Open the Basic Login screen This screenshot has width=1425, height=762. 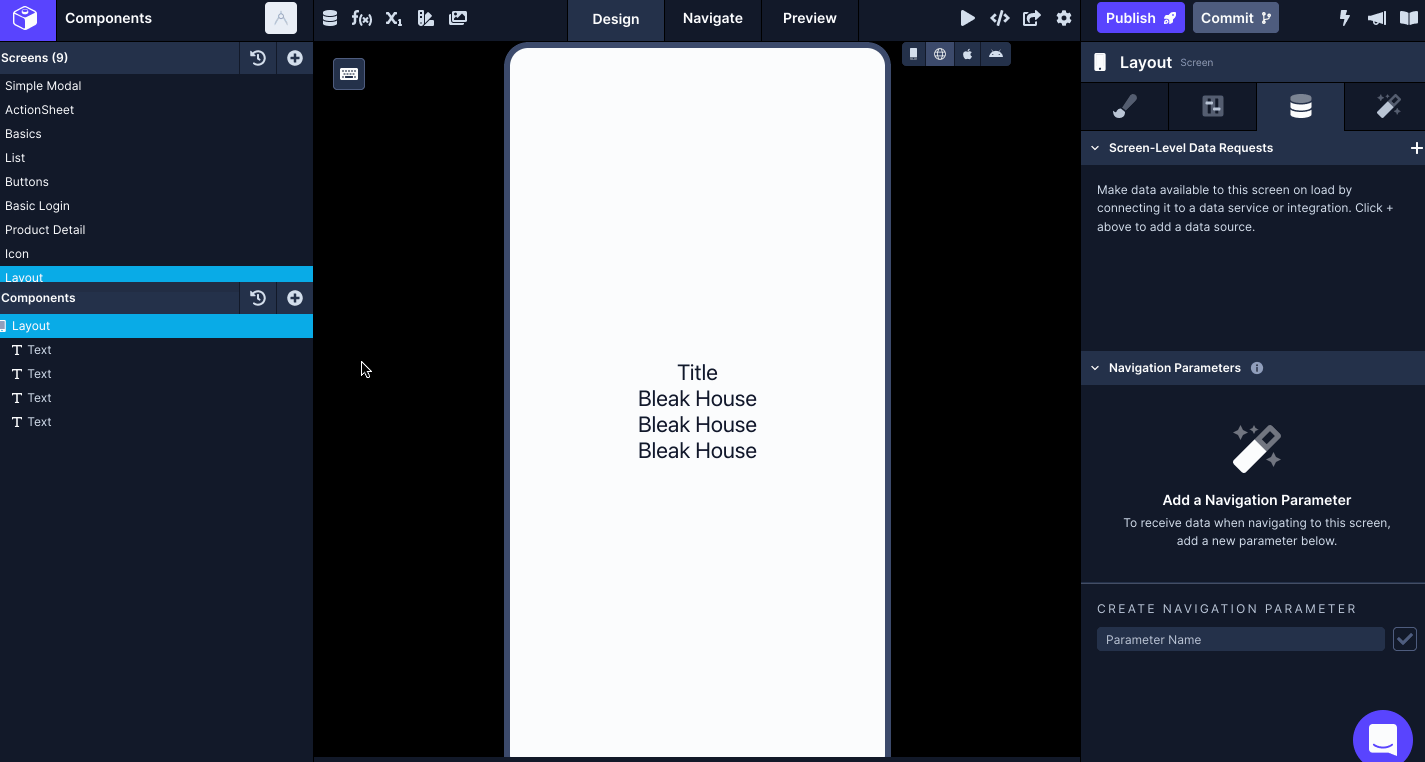tap(156, 206)
